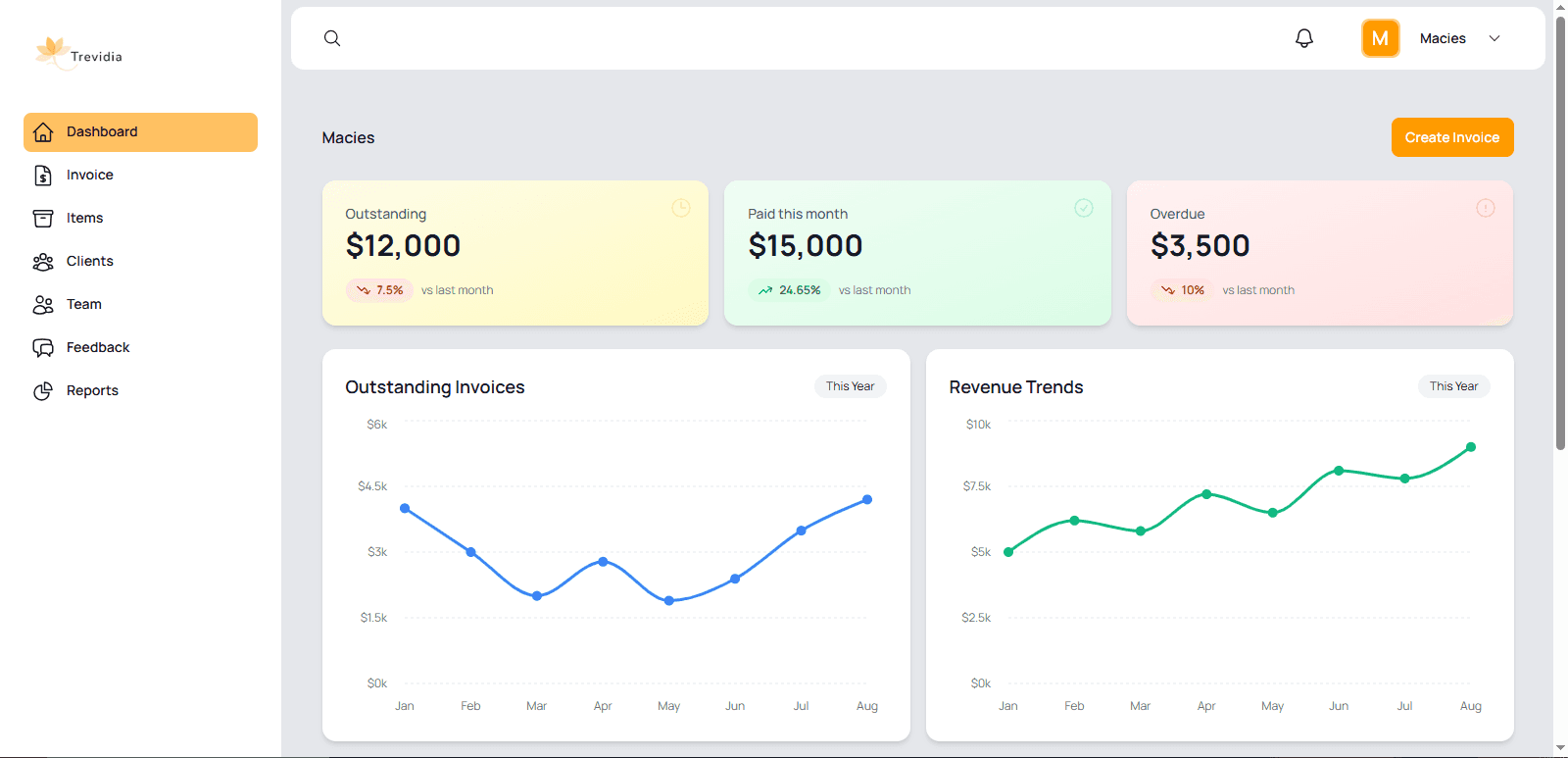Click the Reports pie chart icon
The image size is (1568, 758).
point(43,391)
